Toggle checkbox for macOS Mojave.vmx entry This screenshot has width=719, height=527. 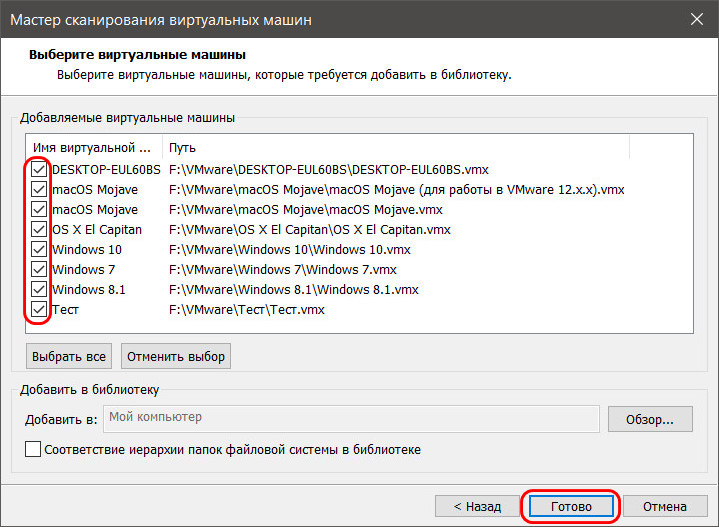39,210
